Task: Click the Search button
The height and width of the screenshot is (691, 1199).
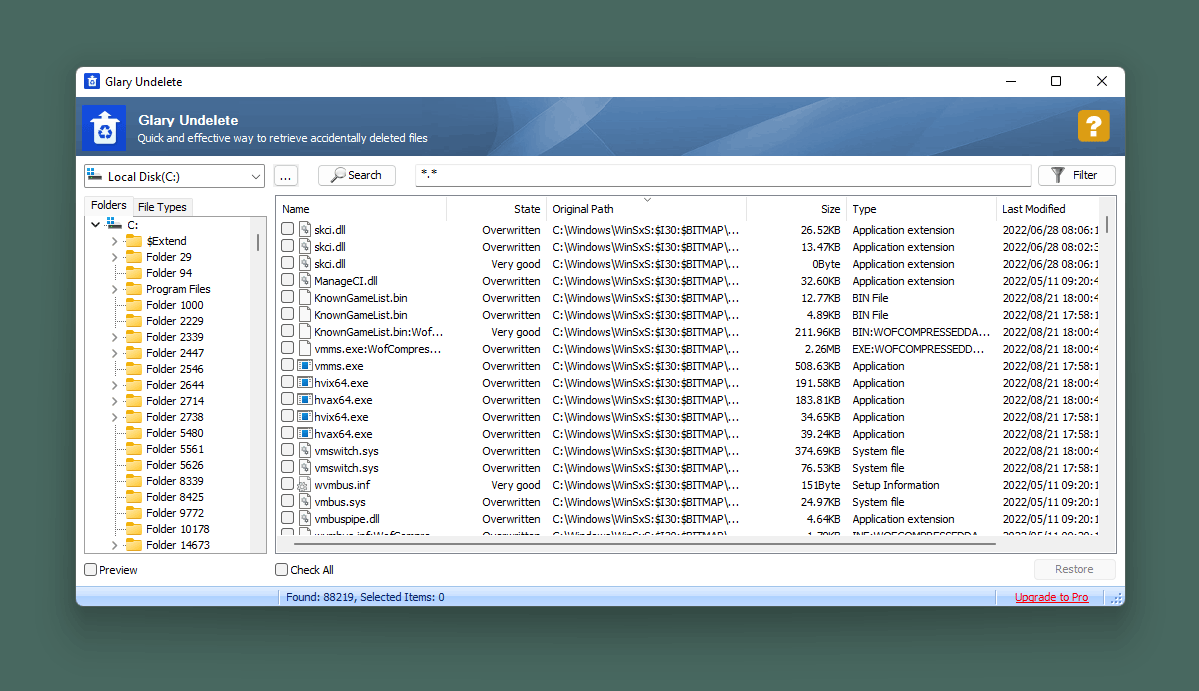Action: coord(356,175)
